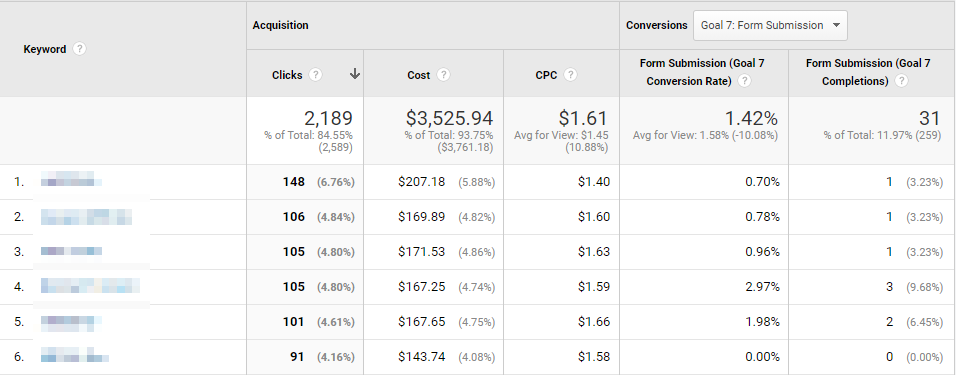Select the total cost $3,525.94
Image resolution: width=956 pixels, height=375 pixels.
449,118
